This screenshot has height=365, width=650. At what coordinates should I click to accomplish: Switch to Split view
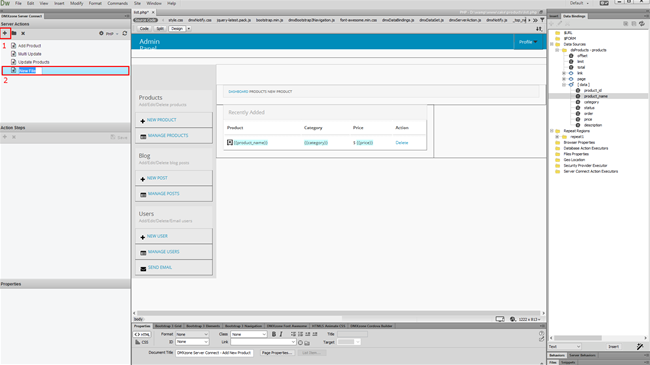[160, 29]
